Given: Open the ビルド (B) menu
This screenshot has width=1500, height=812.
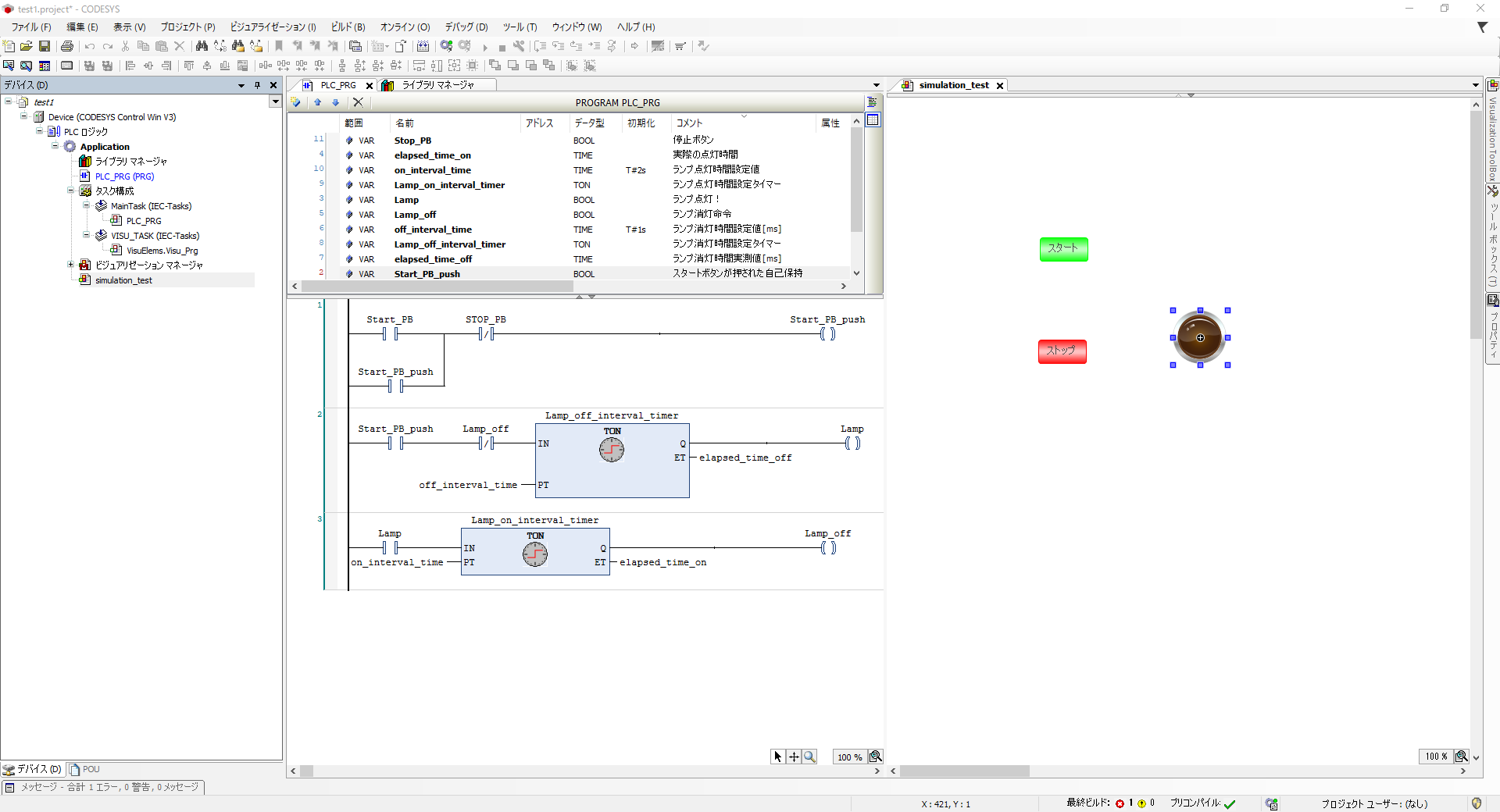Looking at the screenshot, I should 348,27.
